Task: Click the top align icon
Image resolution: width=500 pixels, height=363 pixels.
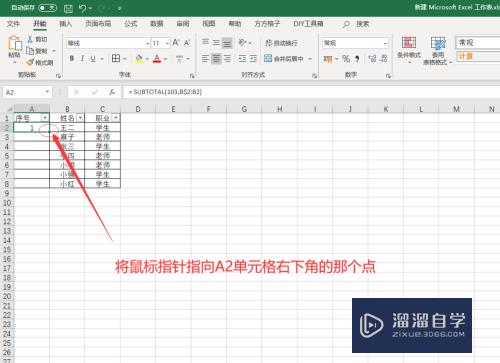Action: pos(206,42)
